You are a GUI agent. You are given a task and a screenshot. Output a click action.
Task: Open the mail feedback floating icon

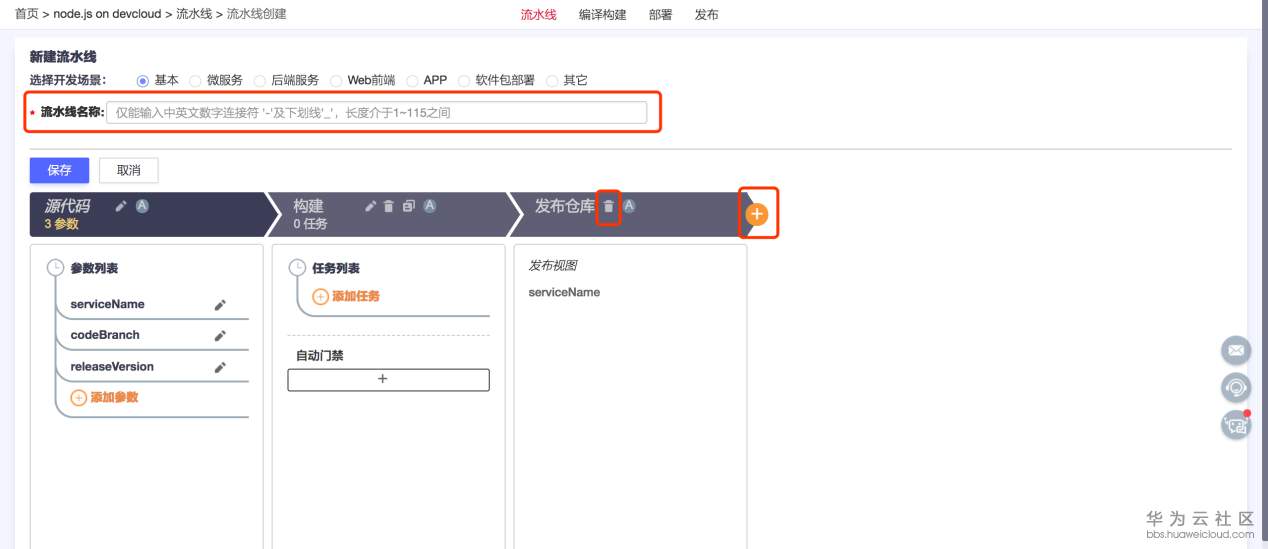pos(1237,351)
